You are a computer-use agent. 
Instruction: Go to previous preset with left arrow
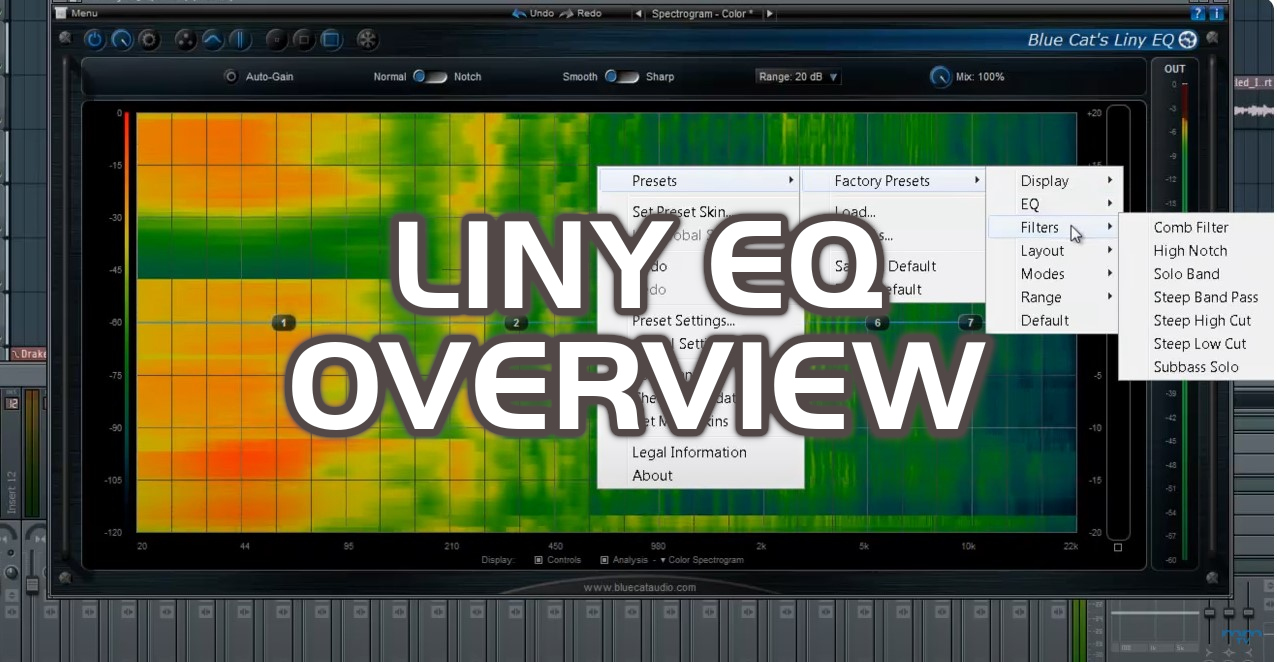pos(639,14)
